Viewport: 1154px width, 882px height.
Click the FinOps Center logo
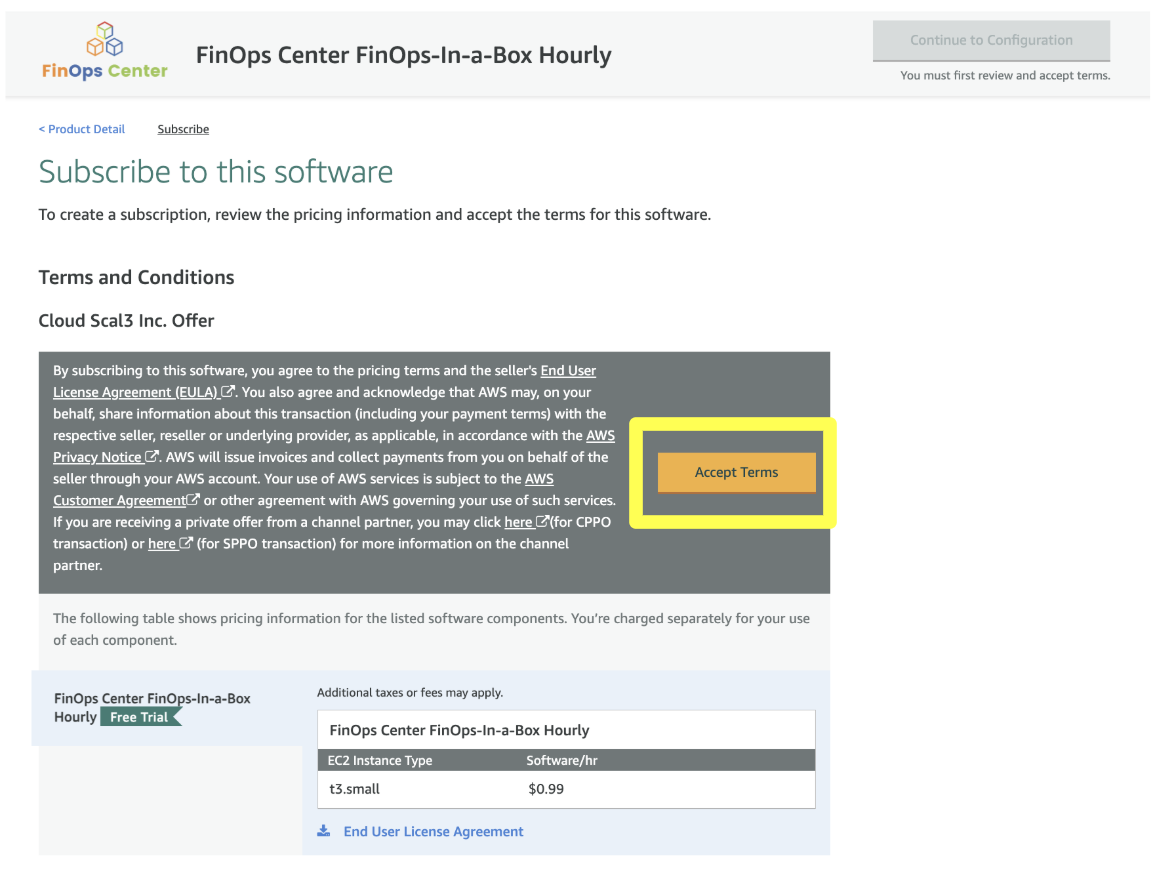[105, 52]
